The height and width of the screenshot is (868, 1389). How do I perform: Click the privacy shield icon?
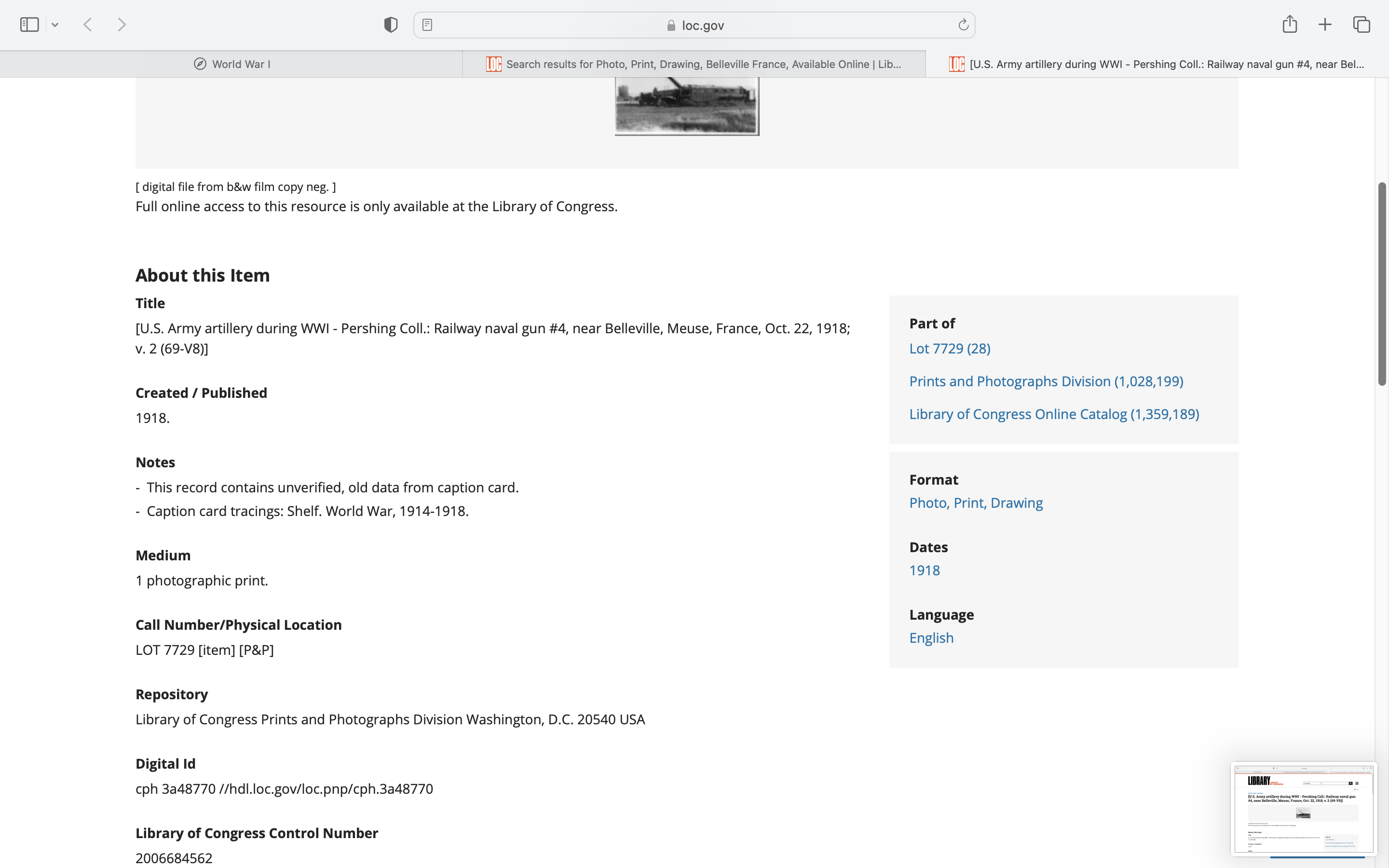pyautogui.click(x=391, y=25)
